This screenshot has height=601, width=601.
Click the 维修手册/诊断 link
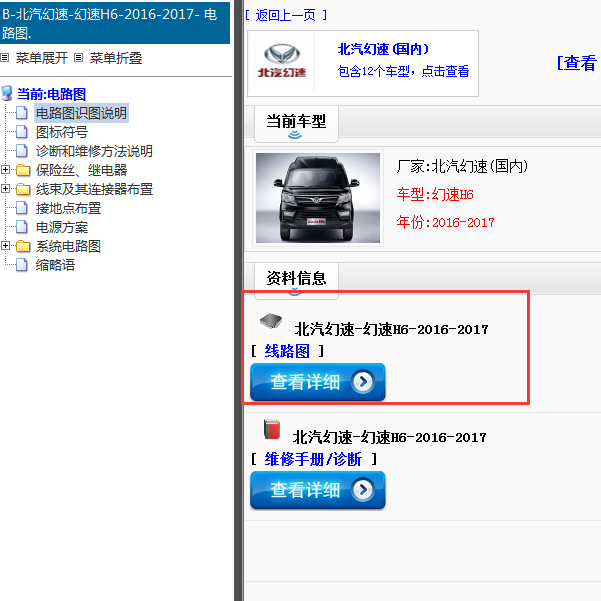point(313,459)
